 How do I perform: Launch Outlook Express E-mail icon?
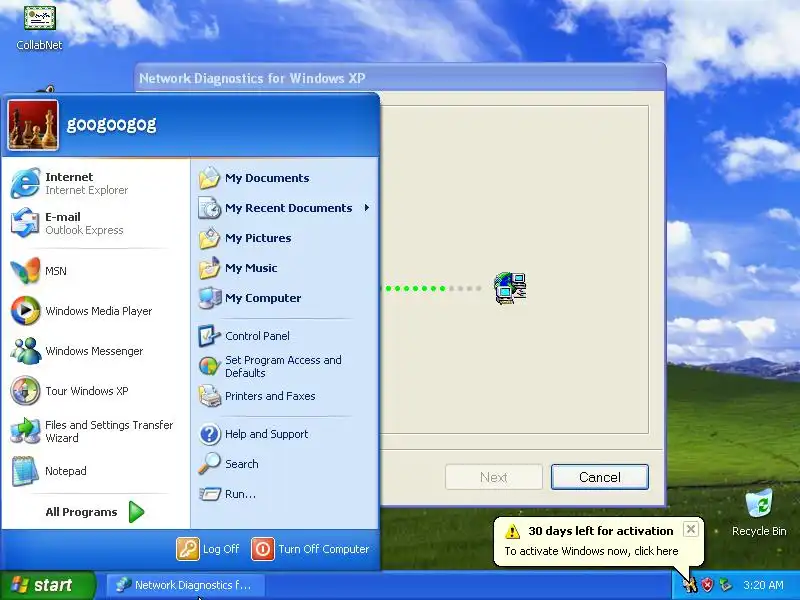point(24,223)
